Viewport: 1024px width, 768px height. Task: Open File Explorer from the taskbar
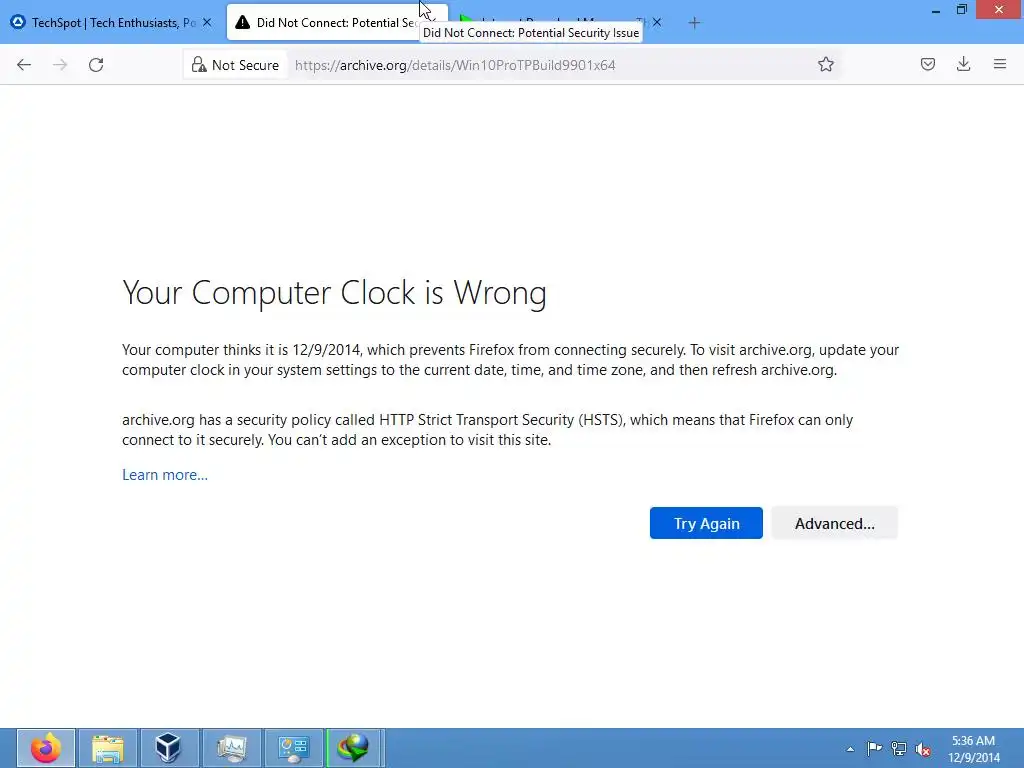click(x=108, y=748)
